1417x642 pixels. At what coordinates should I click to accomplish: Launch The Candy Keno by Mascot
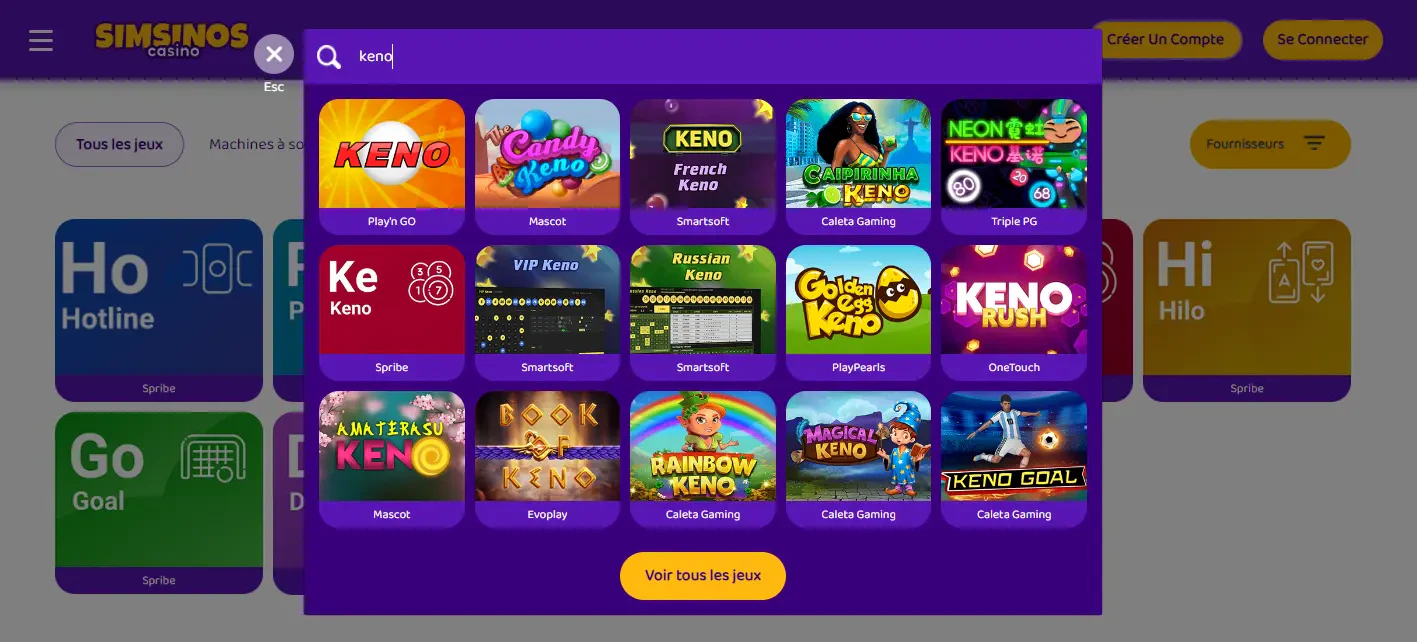click(547, 166)
